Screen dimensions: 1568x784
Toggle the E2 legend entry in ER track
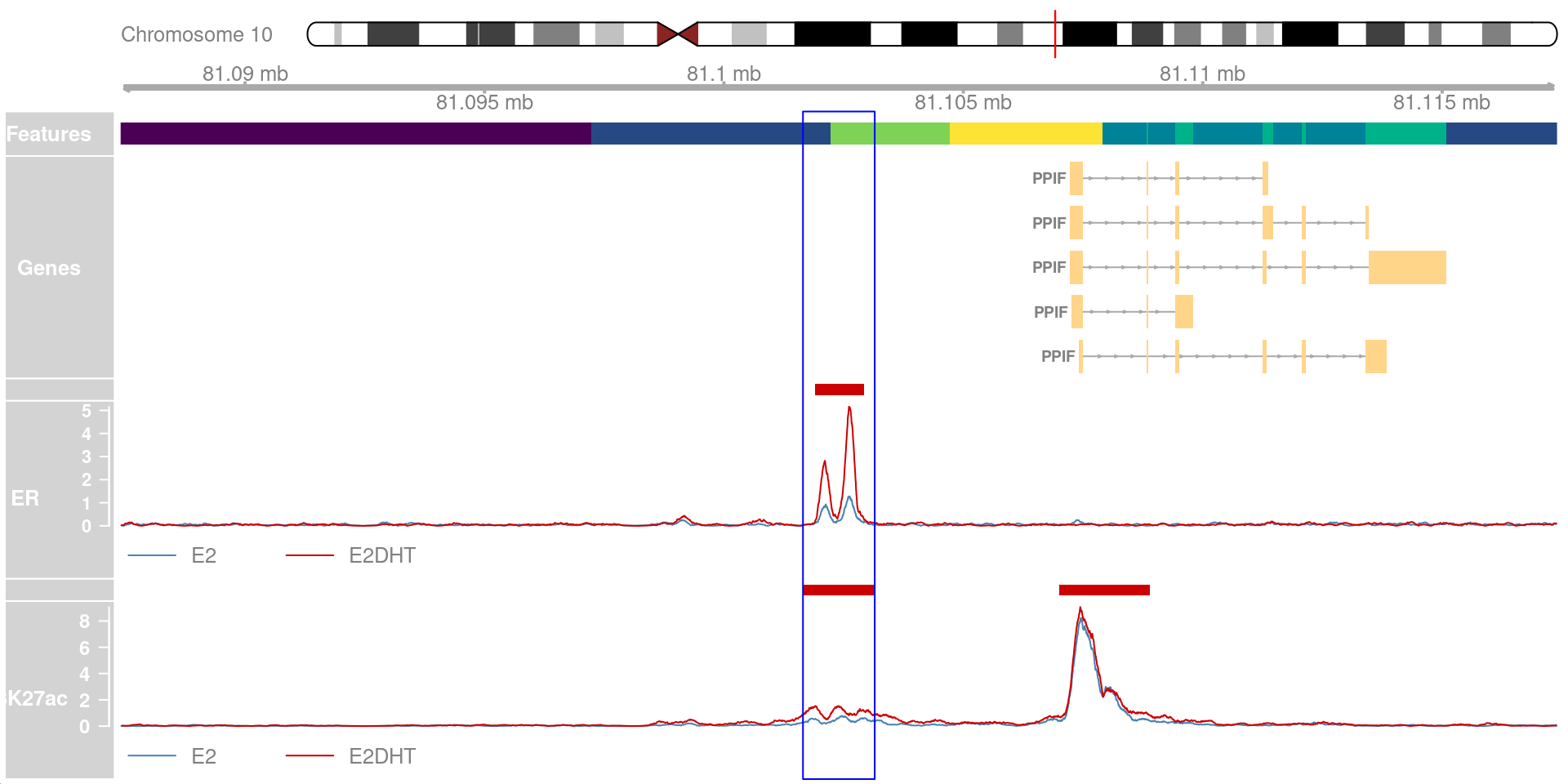coord(173,555)
